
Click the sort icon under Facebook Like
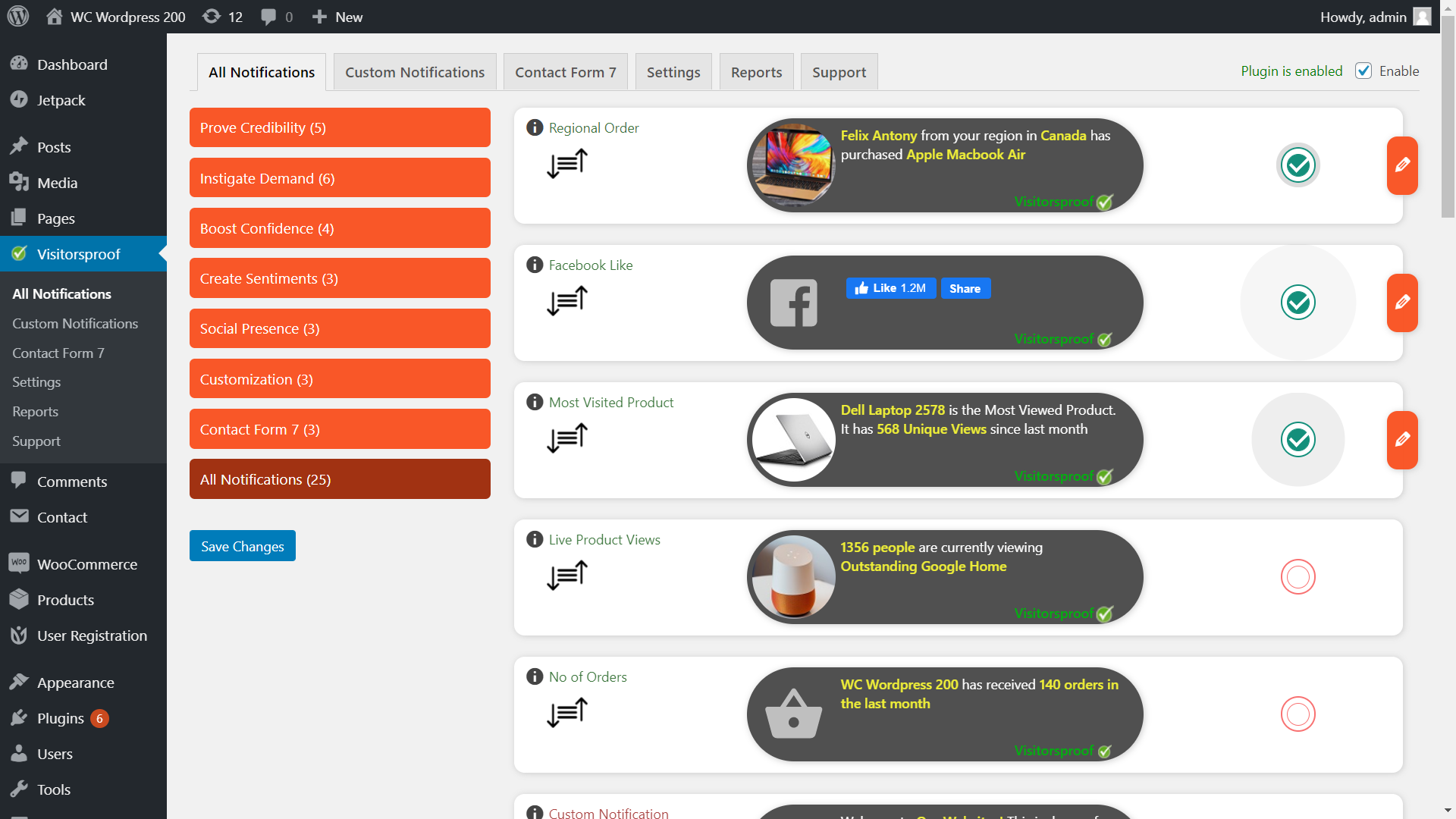567,300
